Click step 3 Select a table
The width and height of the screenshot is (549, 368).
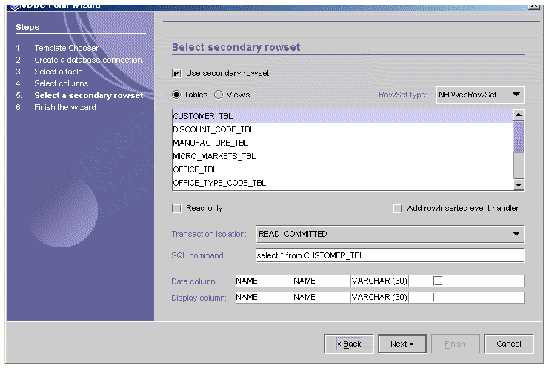(58, 71)
